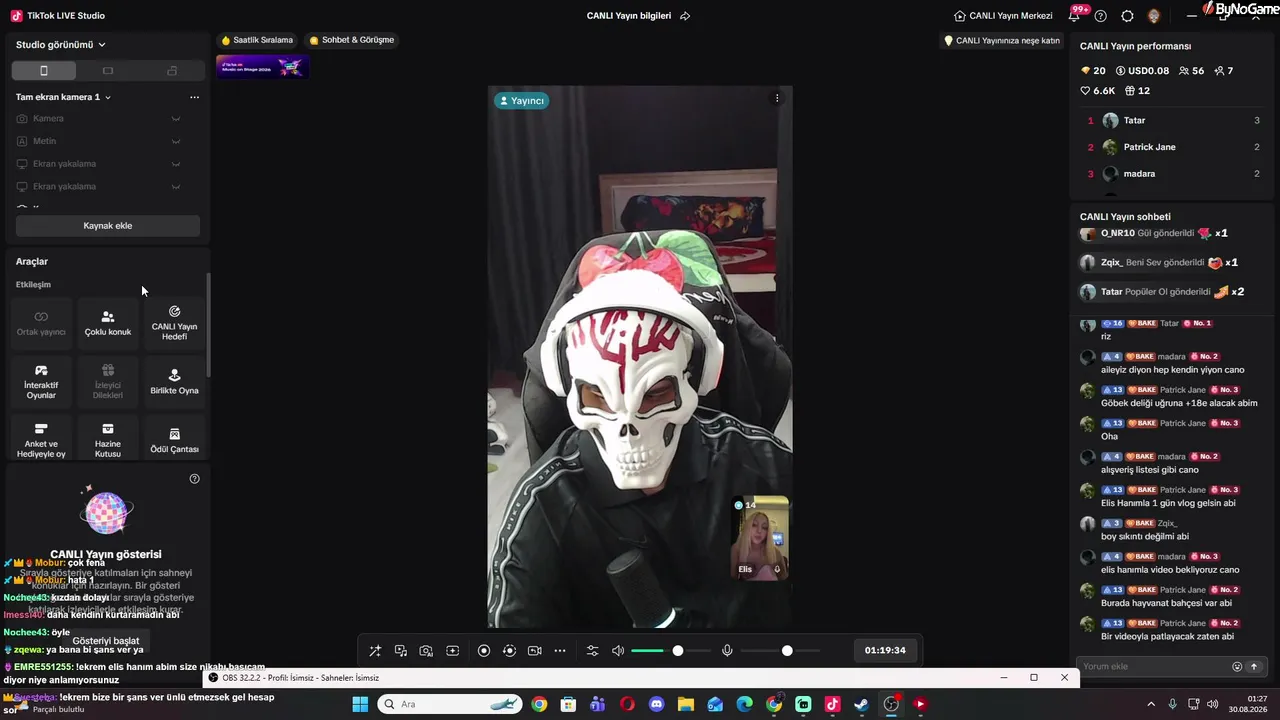Open the Hazine Kutusu tool
The height and width of the screenshot is (720, 1280).
pyautogui.click(x=108, y=440)
